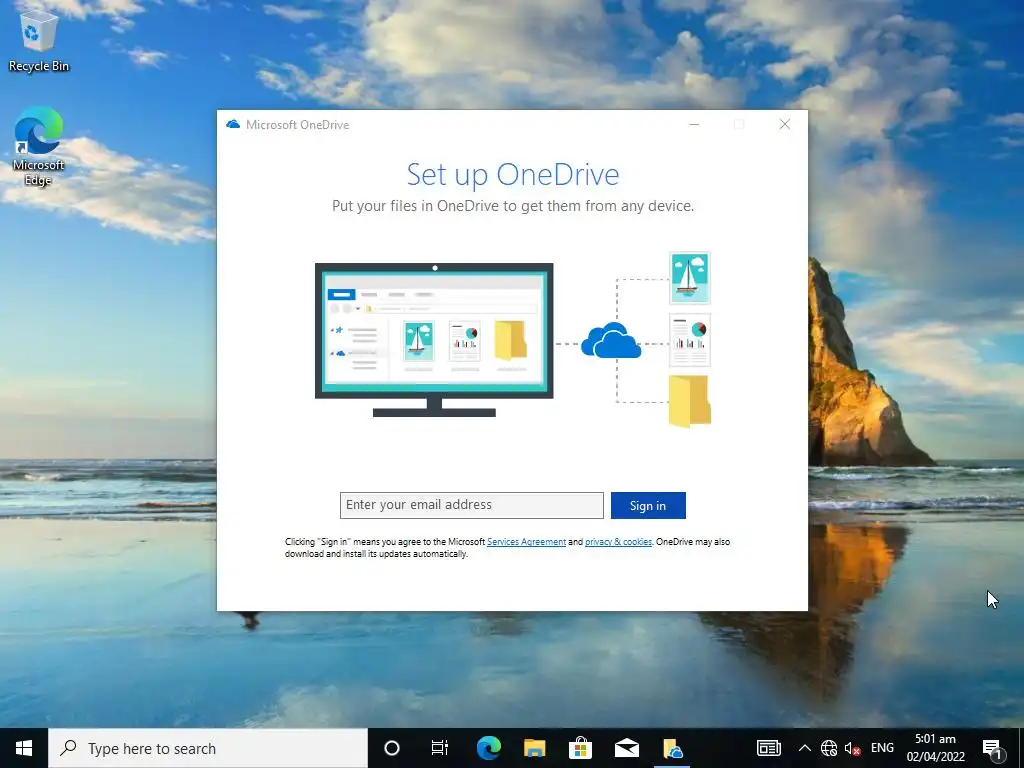This screenshot has width=1024, height=768.
Task: Open the Mail app from the taskbar
Action: [626, 748]
